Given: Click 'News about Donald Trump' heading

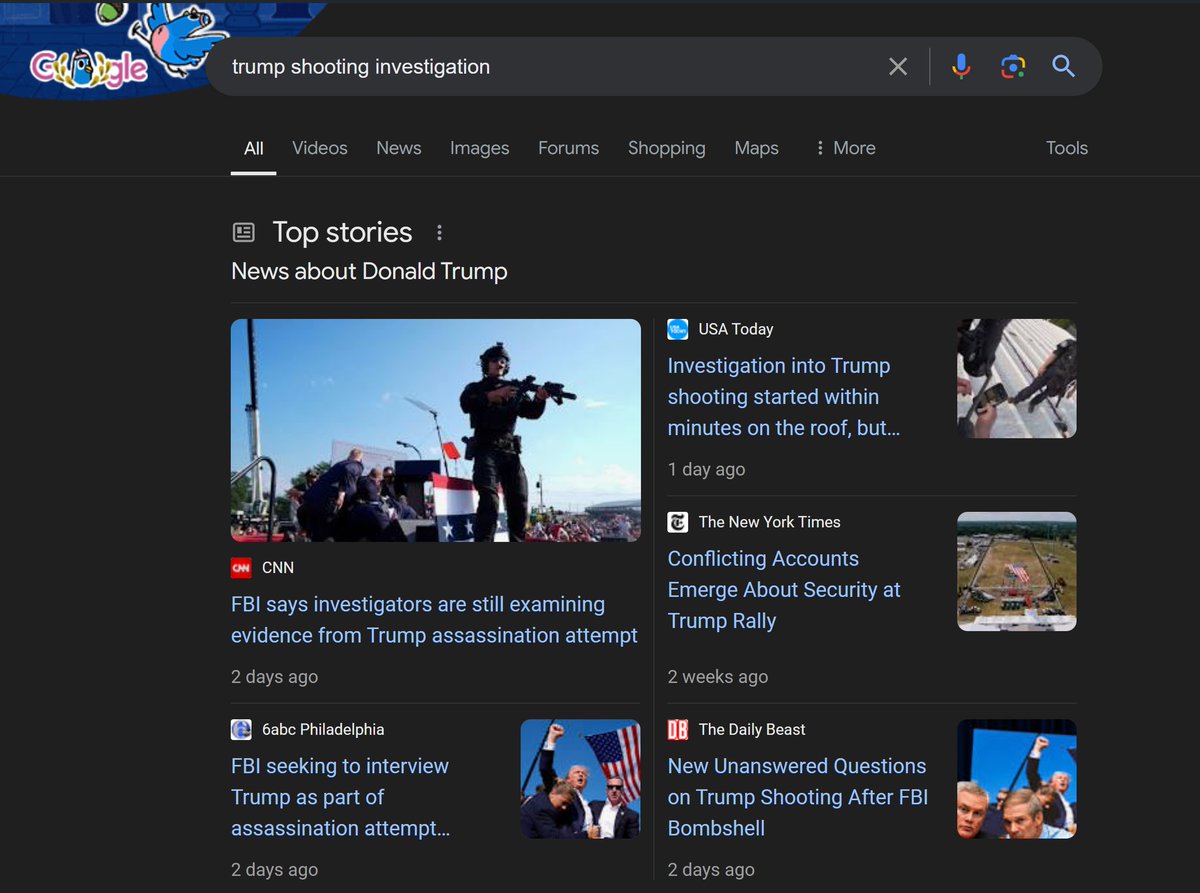Looking at the screenshot, I should [x=369, y=271].
